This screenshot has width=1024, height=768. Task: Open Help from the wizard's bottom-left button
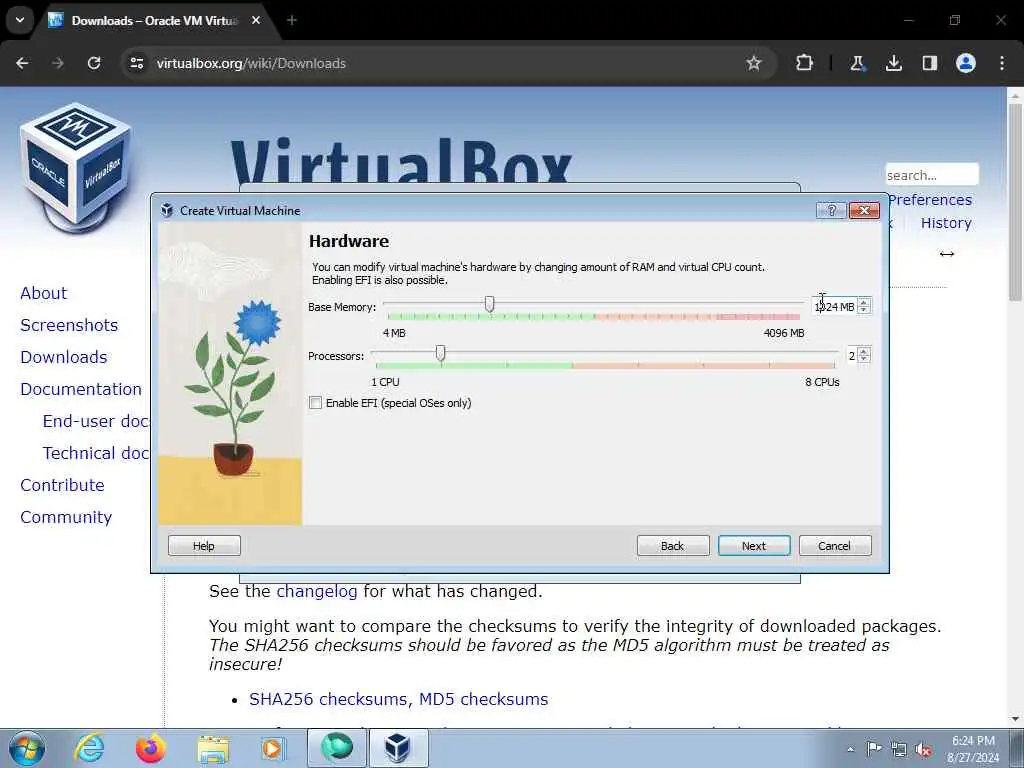tap(204, 546)
